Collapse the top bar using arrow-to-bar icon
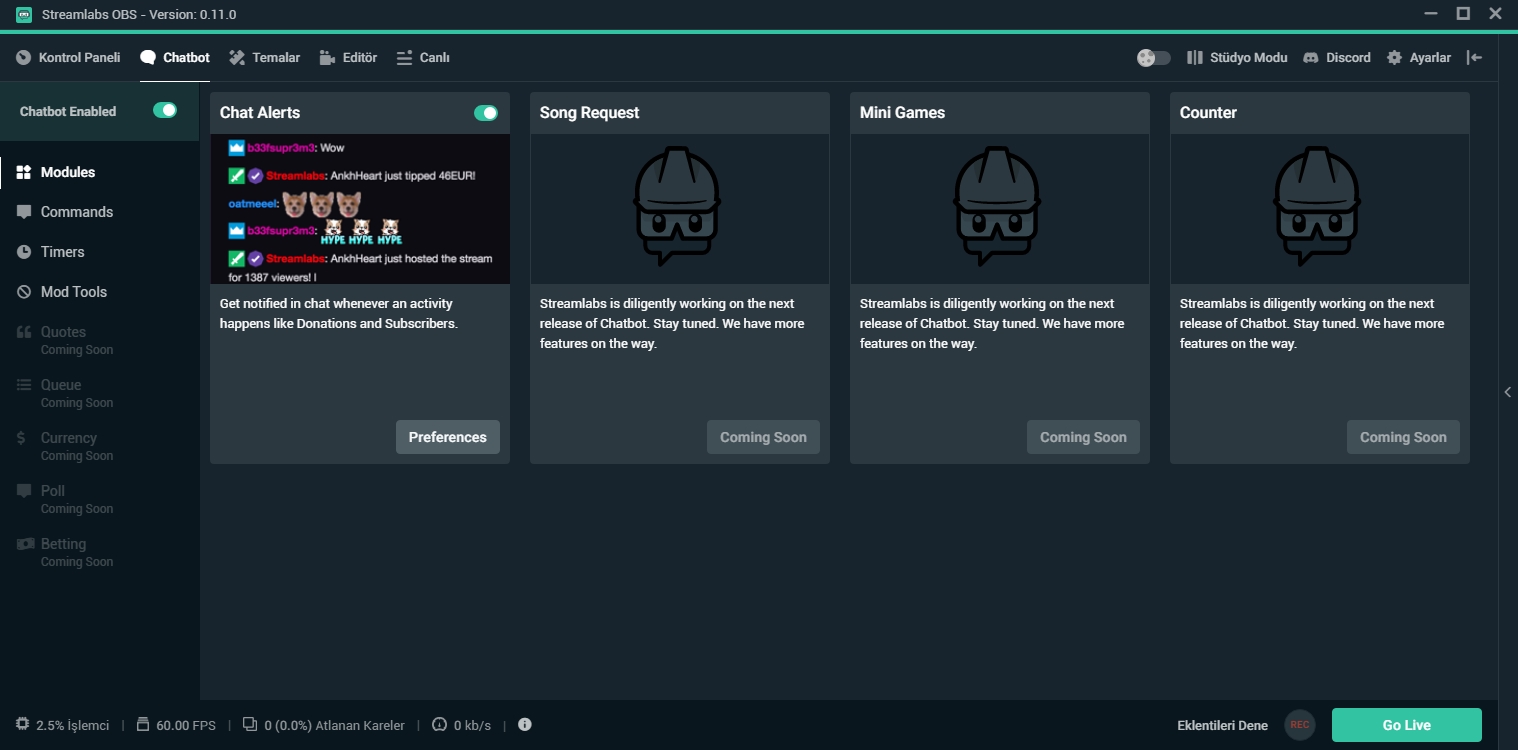 pyautogui.click(x=1474, y=58)
